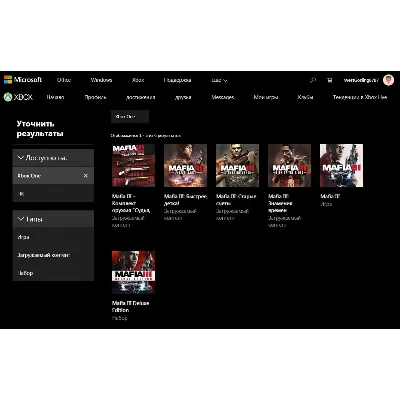Filter results by Загружаемый контент type
400x400 pixels.
(53, 255)
